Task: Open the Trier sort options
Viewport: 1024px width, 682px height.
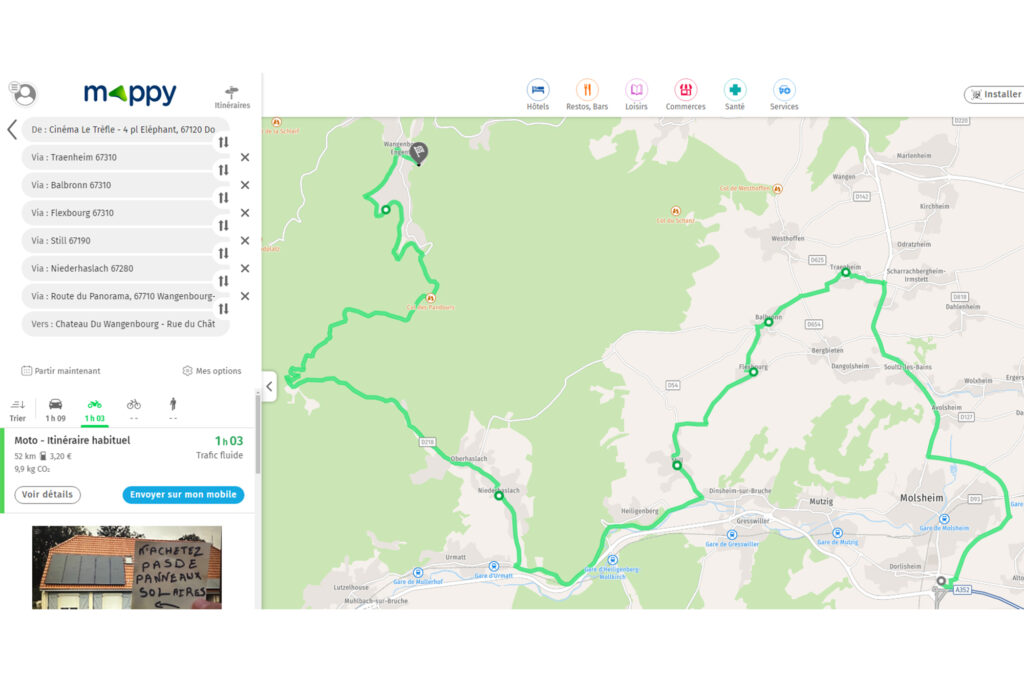Action: click(x=18, y=410)
